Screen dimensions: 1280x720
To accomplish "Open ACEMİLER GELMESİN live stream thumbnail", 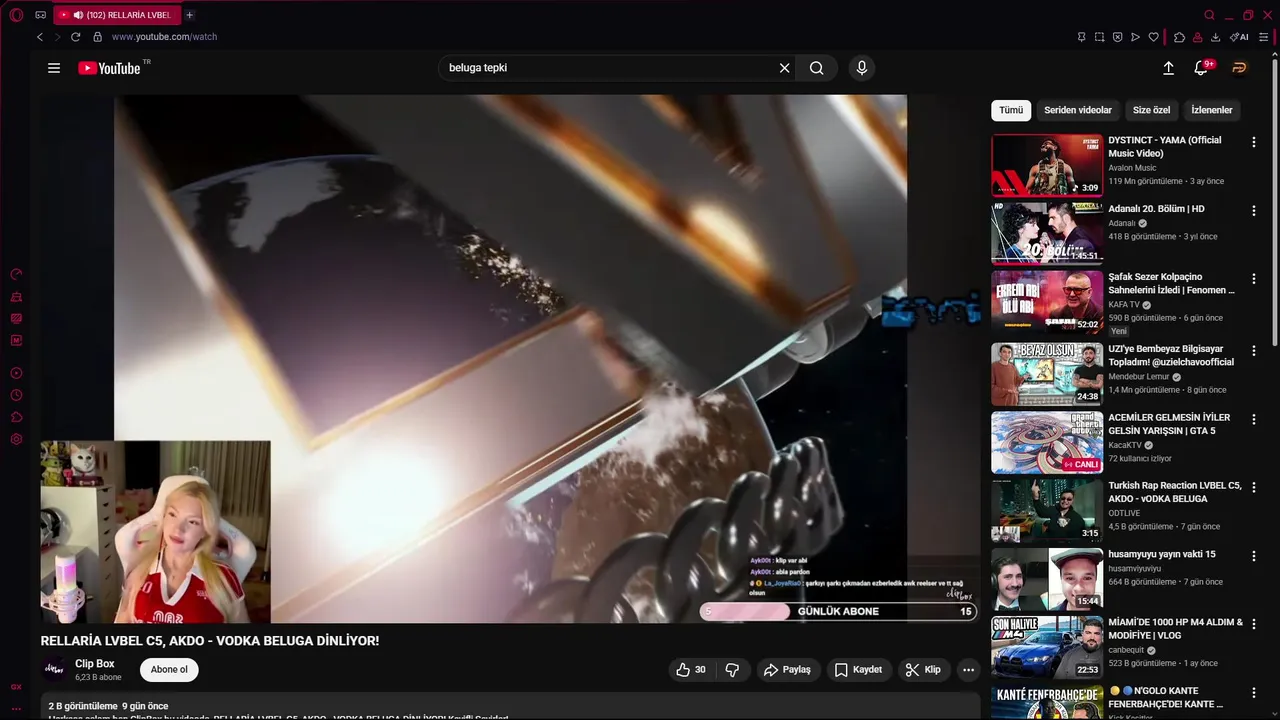I will [1047, 442].
